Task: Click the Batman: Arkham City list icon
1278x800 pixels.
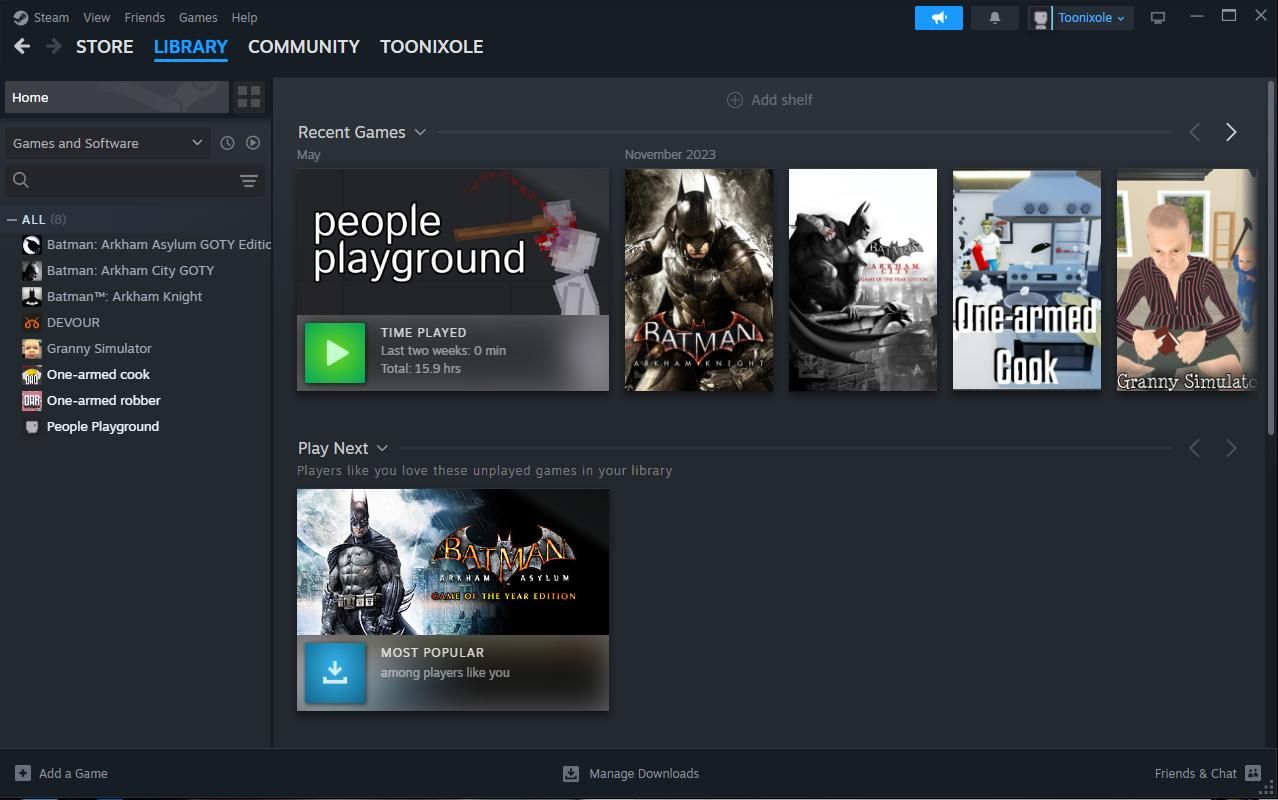Action: point(32,270)
